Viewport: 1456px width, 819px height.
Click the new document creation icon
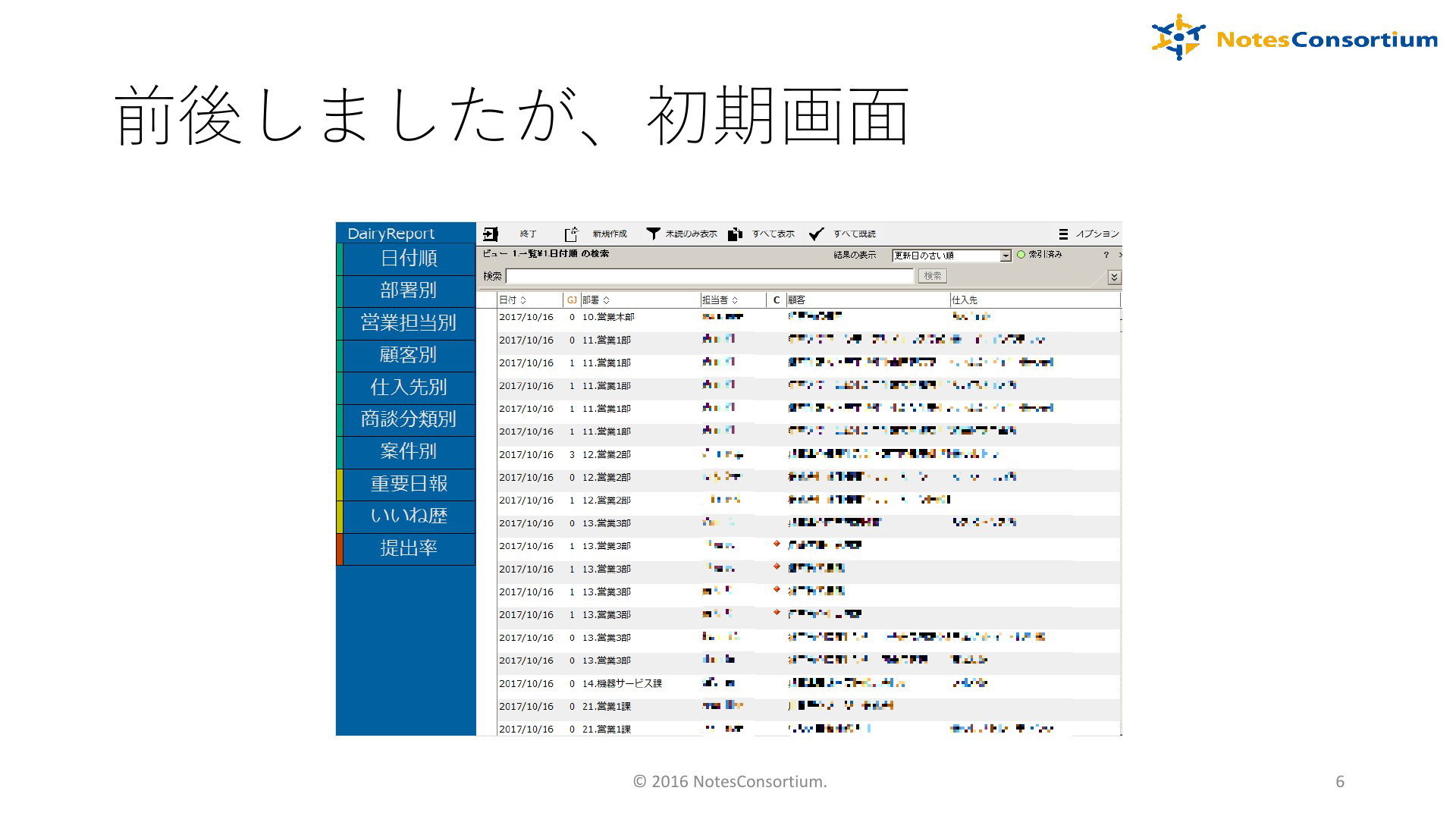pos(571,234)
